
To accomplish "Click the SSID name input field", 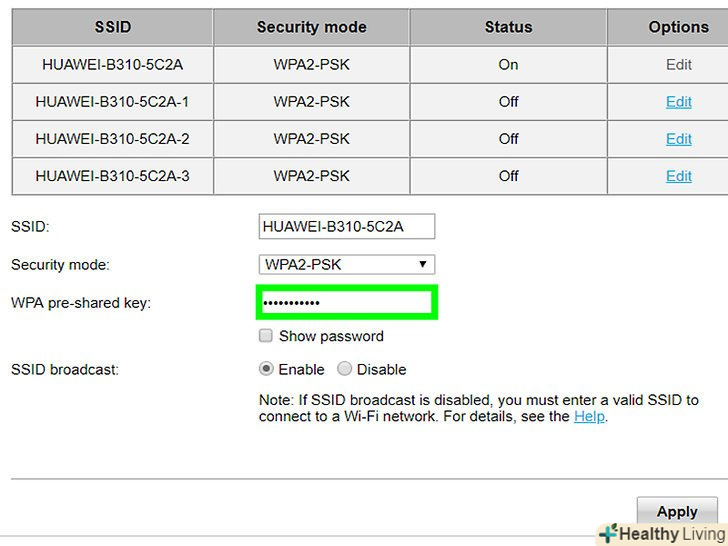I will click(x=346, y=226).
